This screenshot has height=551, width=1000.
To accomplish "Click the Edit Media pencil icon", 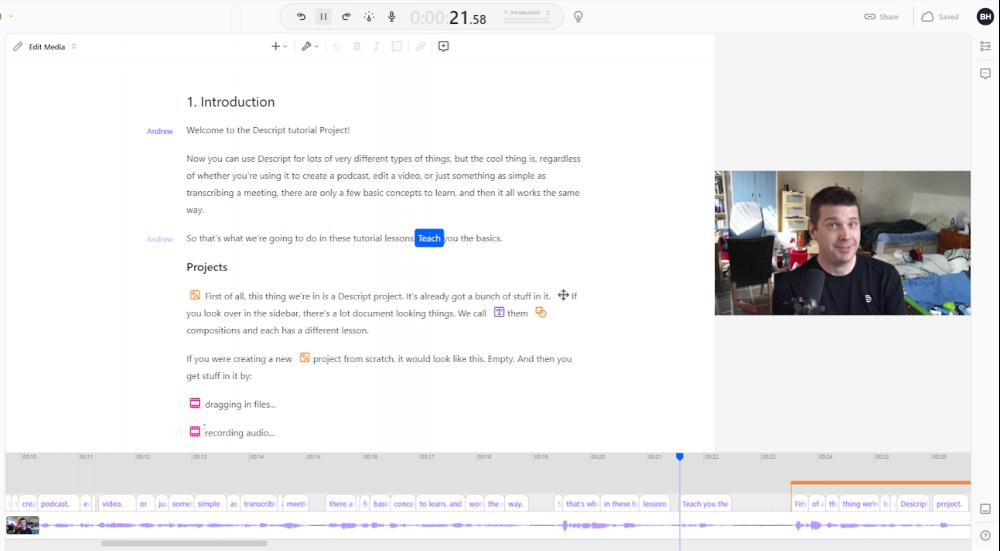I will click(x=18, y=47).
